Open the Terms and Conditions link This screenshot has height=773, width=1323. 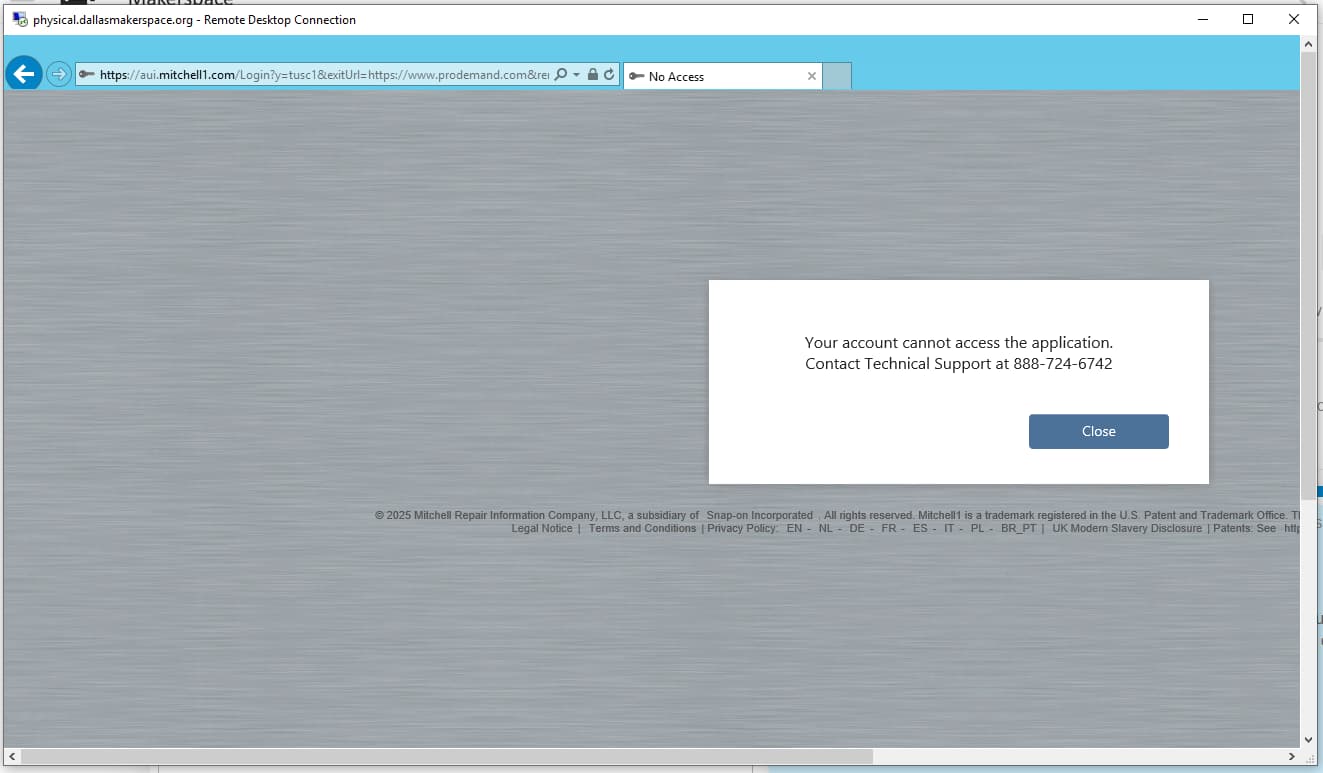click(642, 528)
